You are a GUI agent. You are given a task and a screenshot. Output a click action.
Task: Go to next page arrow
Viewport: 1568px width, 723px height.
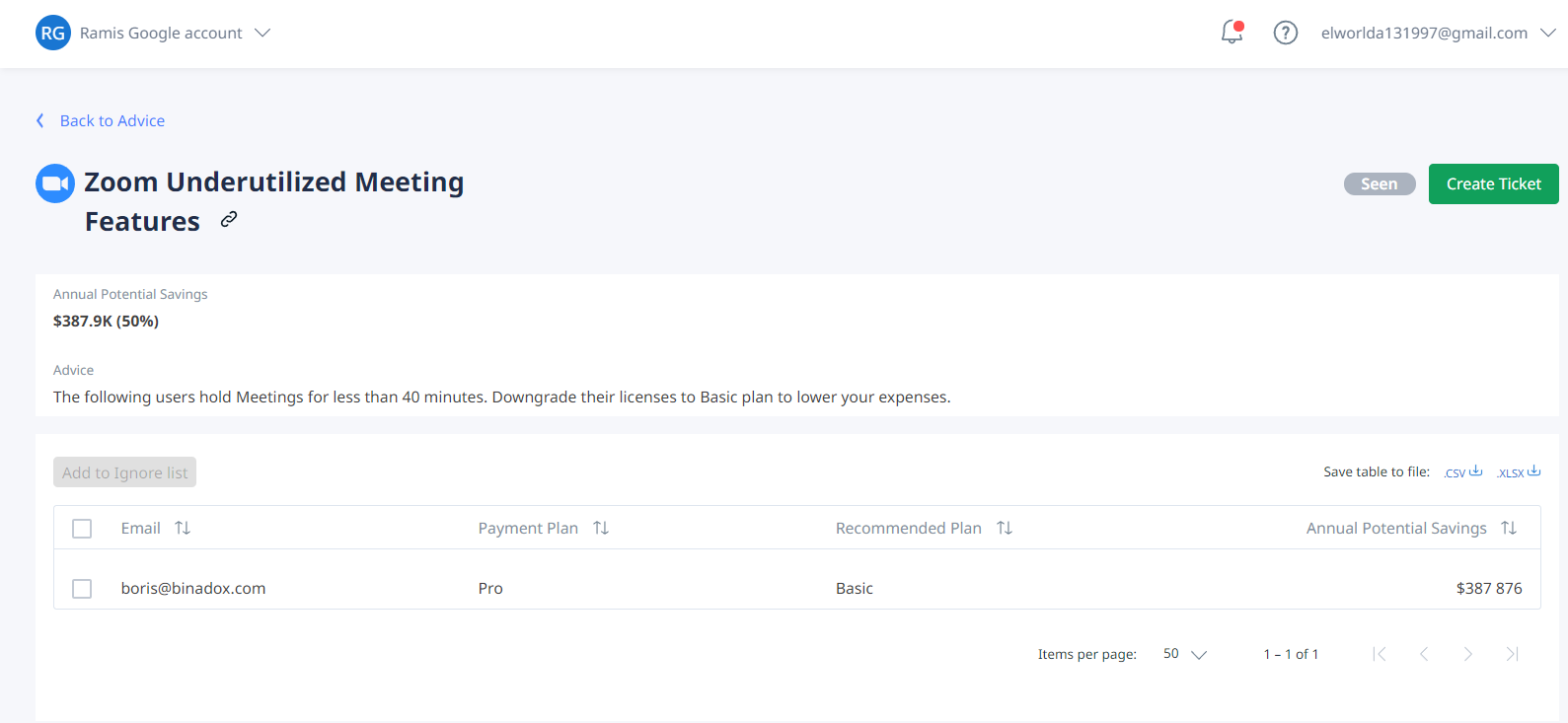[x=1468, y=654]
